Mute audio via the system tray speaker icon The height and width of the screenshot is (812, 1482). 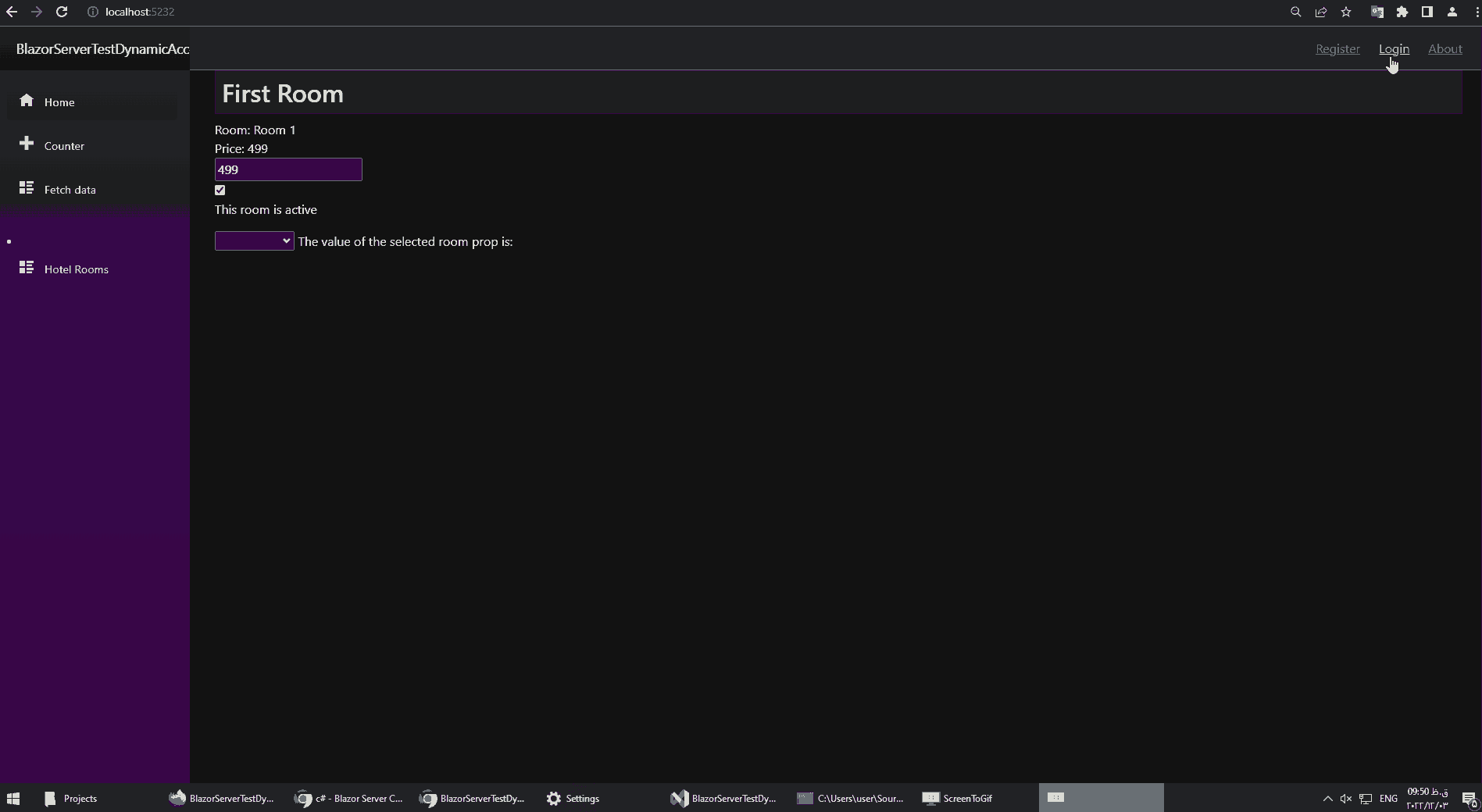tap(1345, 798)
